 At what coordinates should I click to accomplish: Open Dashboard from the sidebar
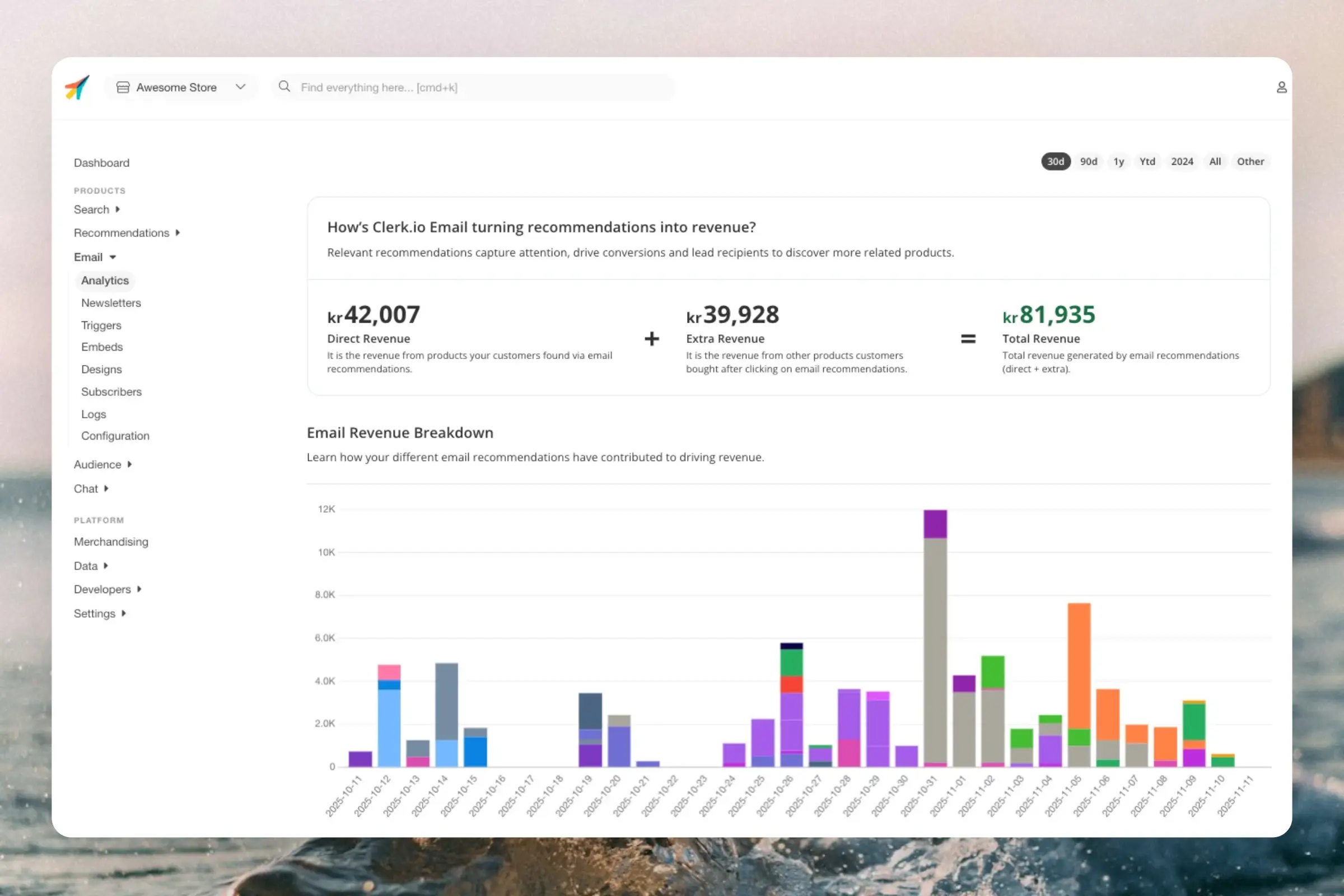[102, 163]
